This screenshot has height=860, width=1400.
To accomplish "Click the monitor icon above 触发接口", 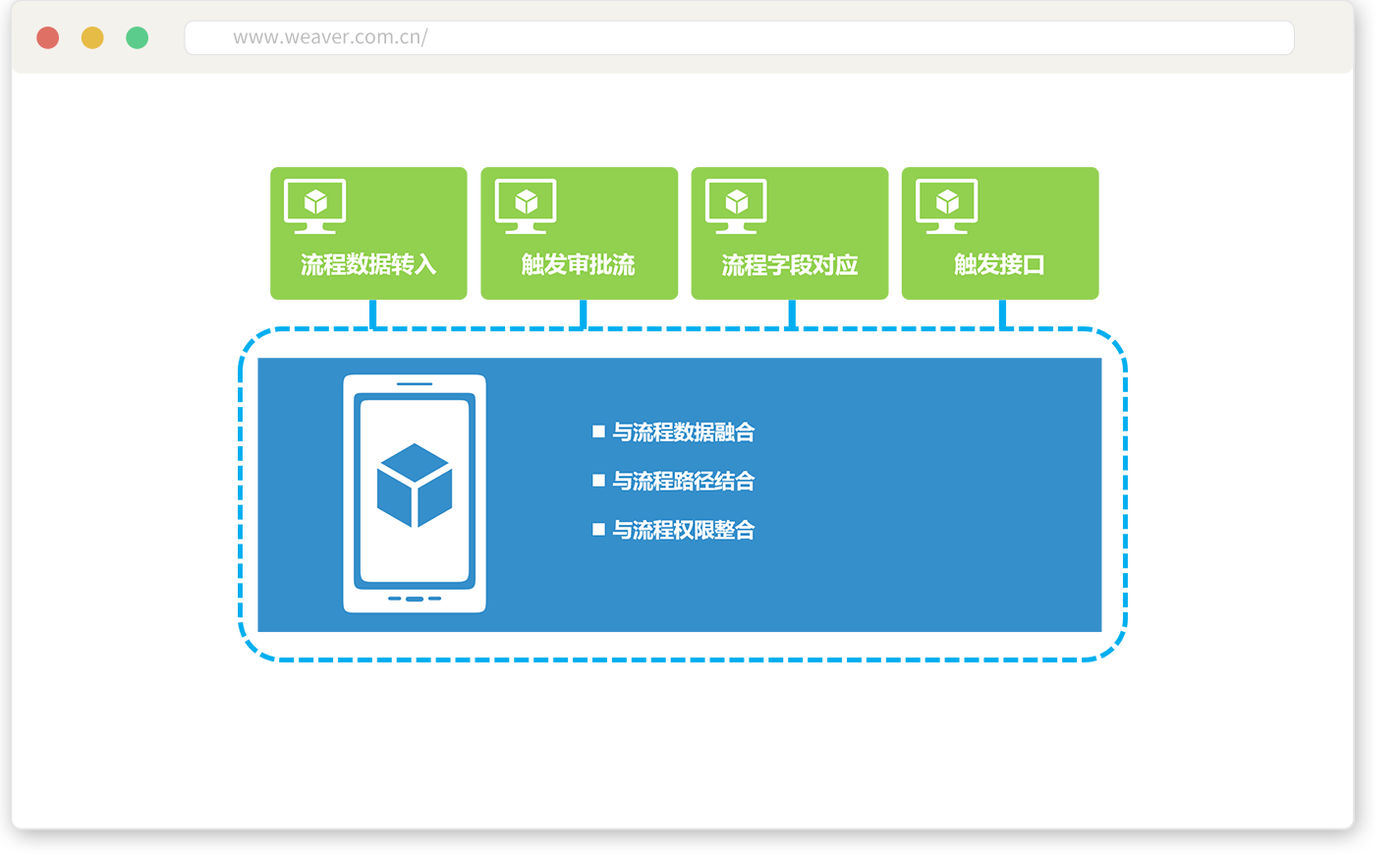I will pyautogui.click(x=946, y=205).
